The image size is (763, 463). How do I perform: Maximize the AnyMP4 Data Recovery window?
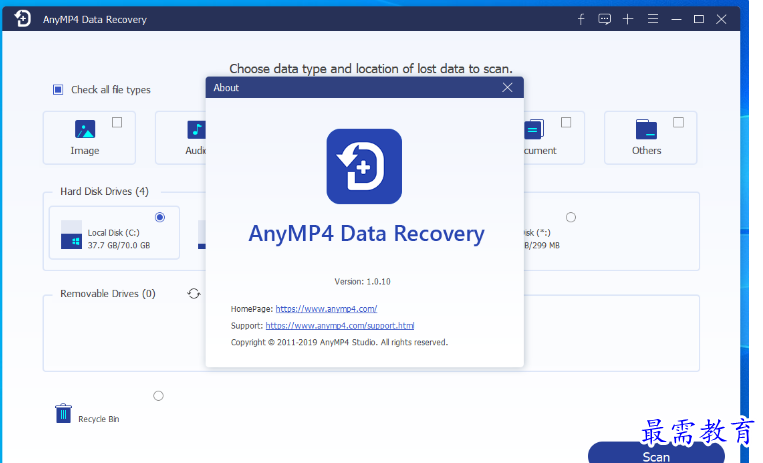699,19
